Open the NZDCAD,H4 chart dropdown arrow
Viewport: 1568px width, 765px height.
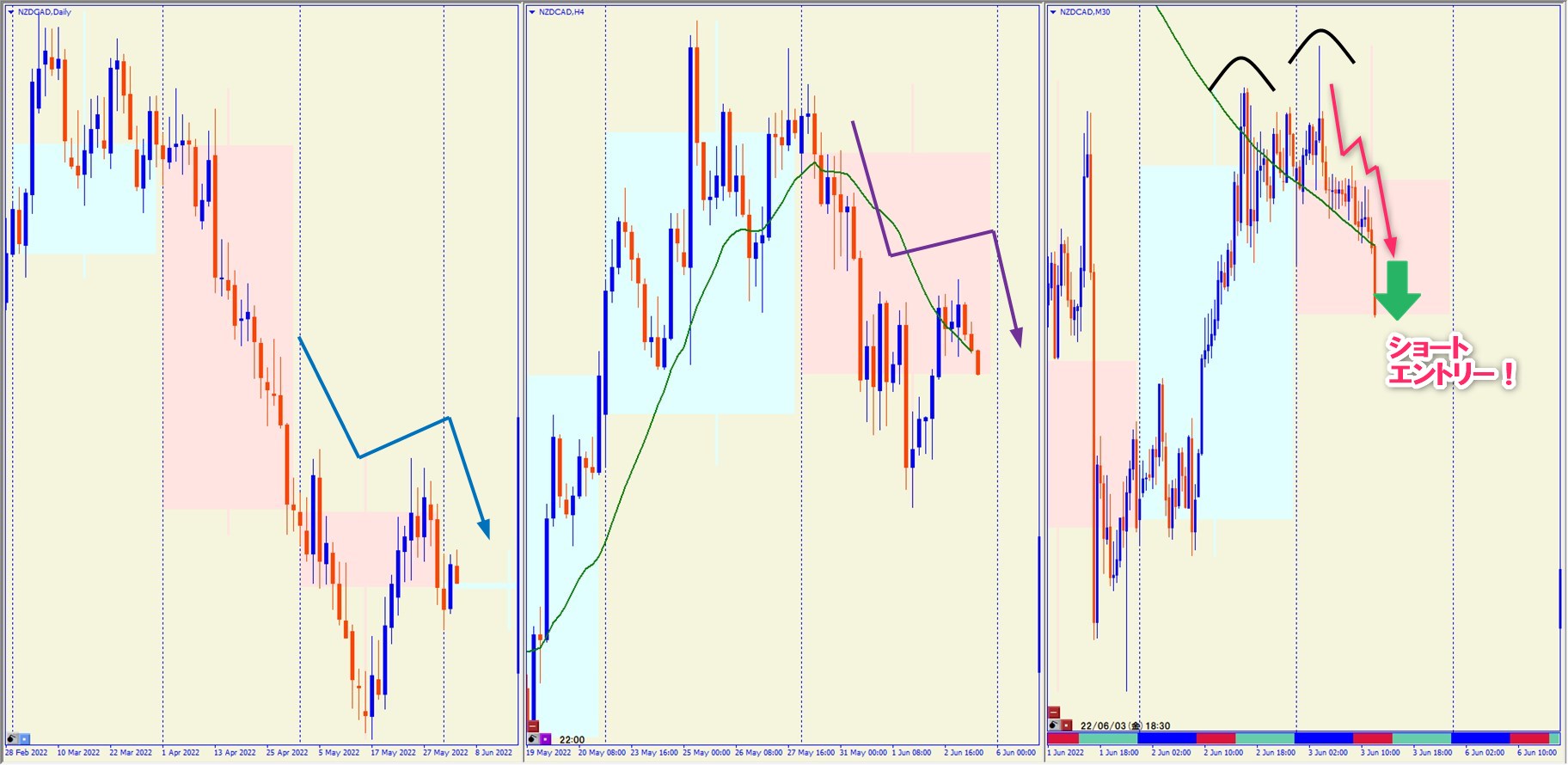532,12
